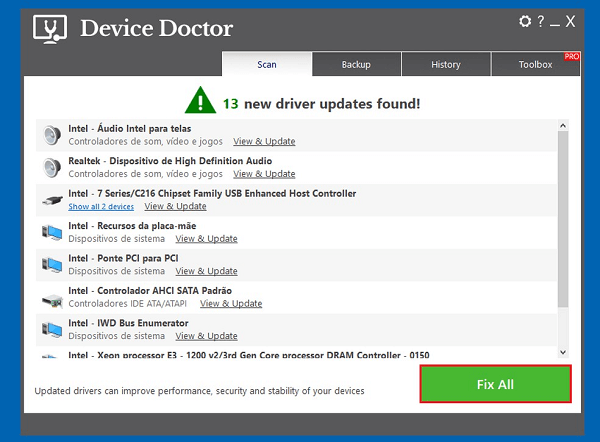
Task: Click the scrollbar down arrow
Action: pyautogui.click(x=563, y=352)
